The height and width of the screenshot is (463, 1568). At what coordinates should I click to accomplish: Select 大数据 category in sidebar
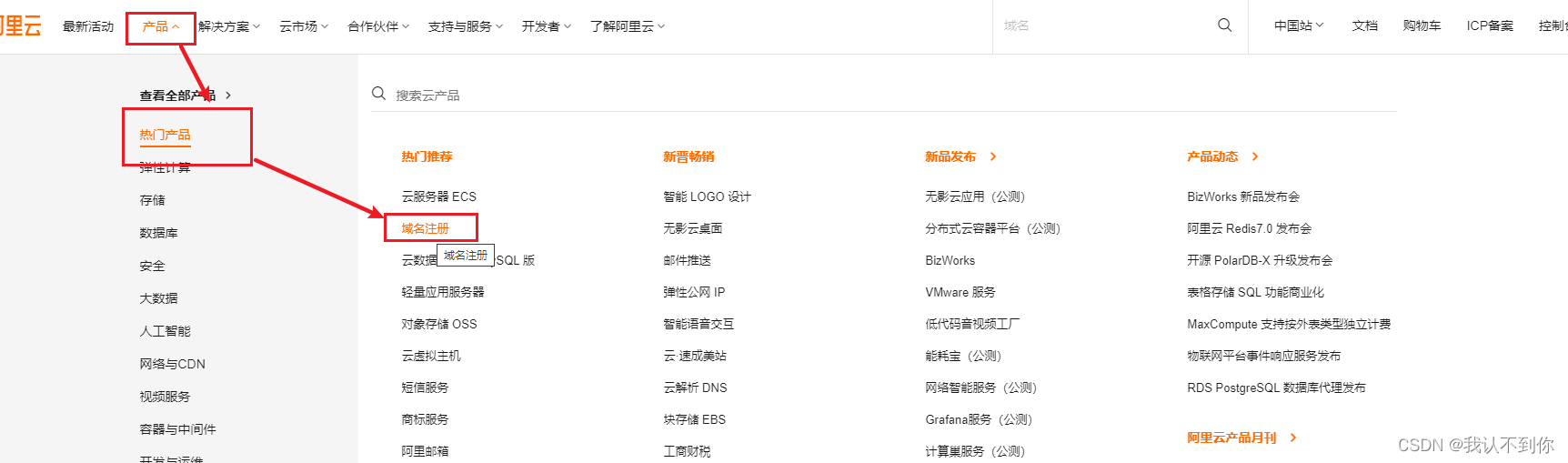coord(158,298)
